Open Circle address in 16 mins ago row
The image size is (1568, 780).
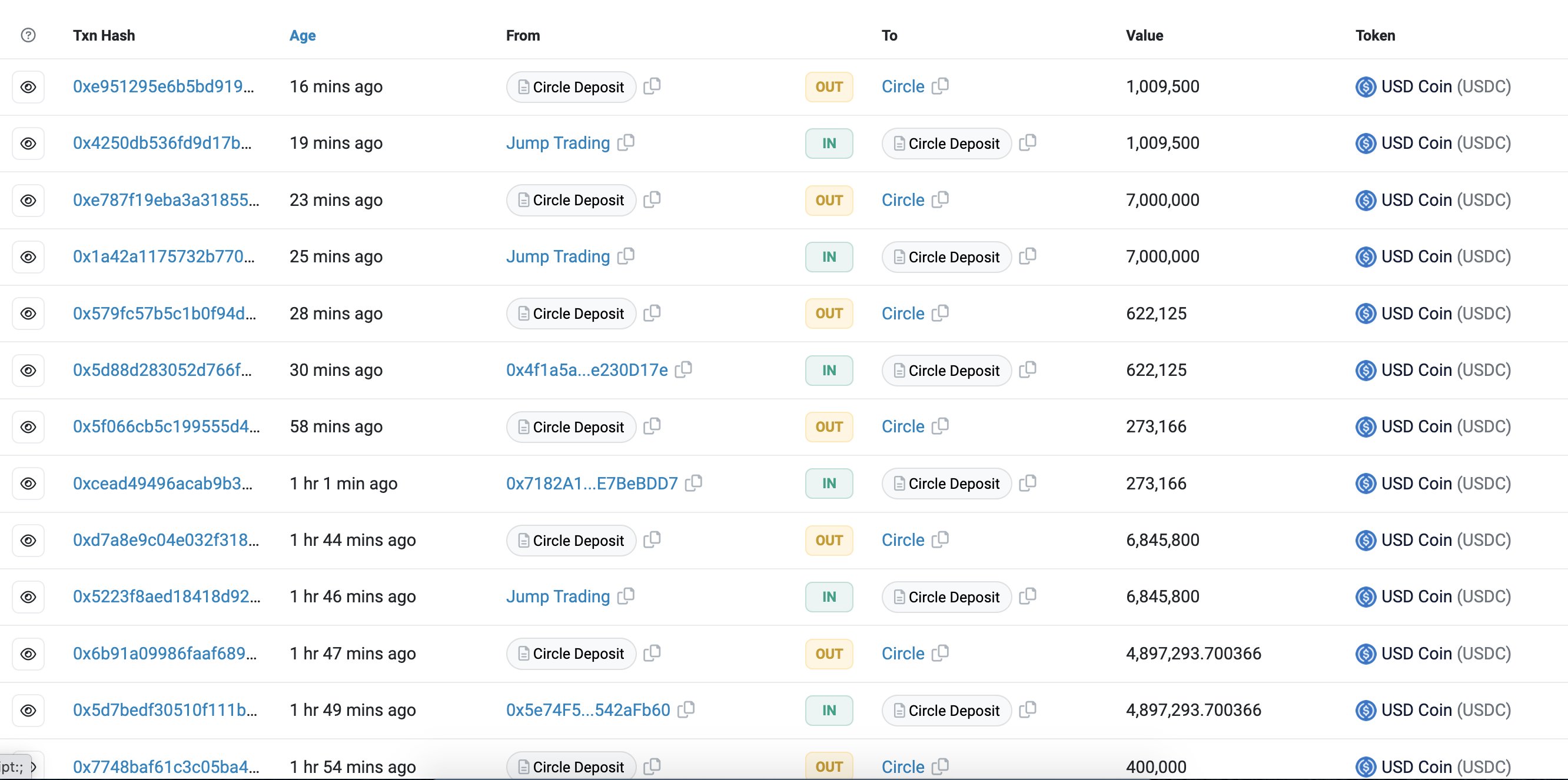903,86
